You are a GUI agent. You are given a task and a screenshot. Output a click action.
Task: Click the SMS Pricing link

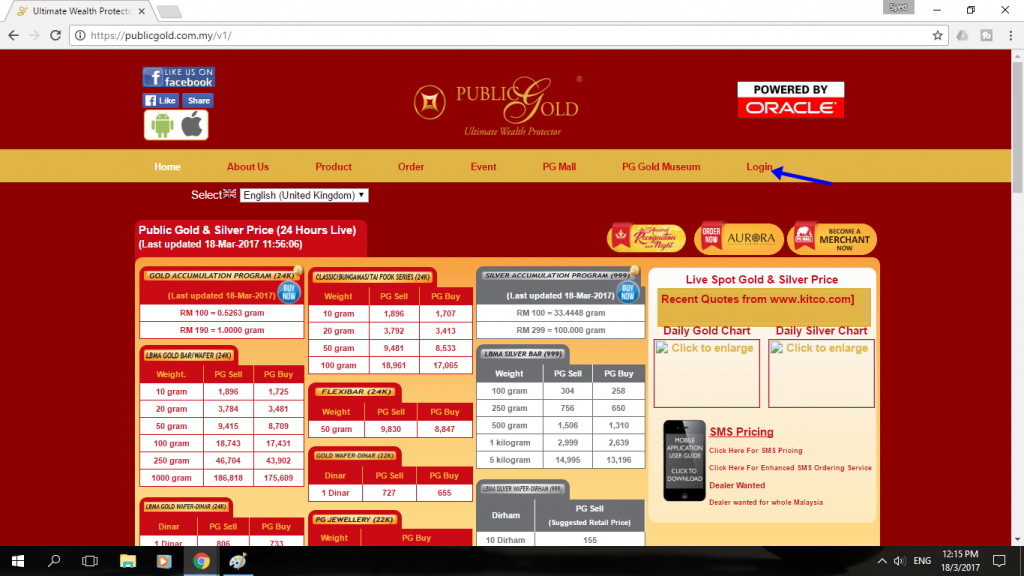coord(741,432)
